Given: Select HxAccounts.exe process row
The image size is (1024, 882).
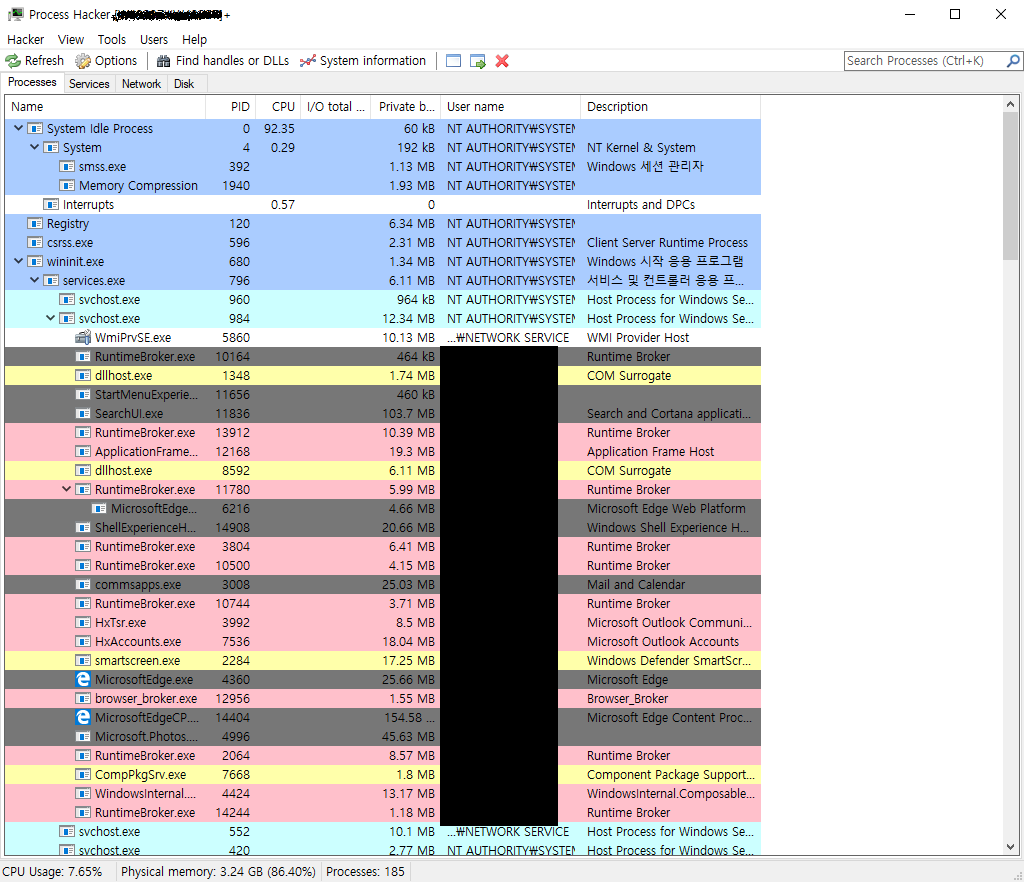Looking at the screenshot, I should [x=383, y=642].
